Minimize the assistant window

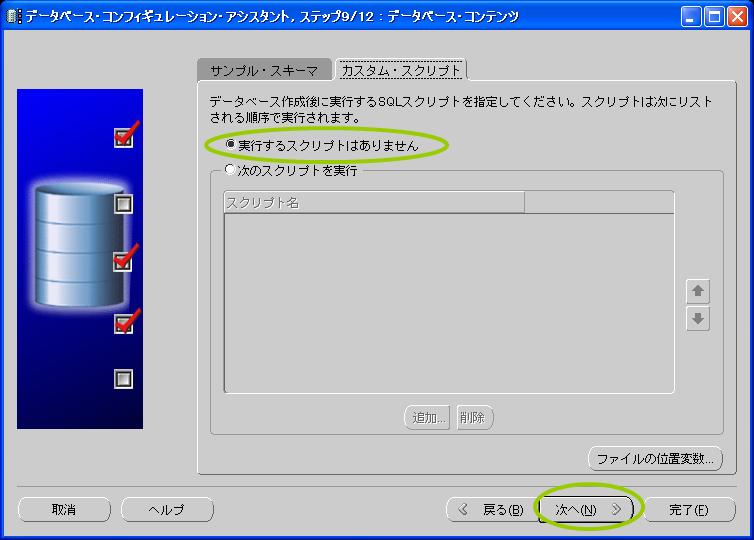[x=691, y=17]
